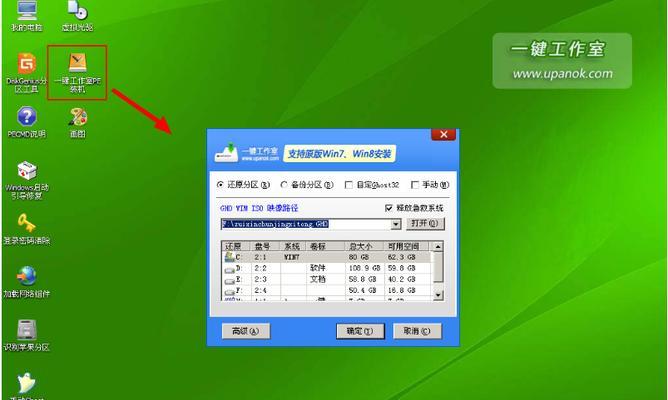The width and height of the screenshot is (668, 400).
Task: Sort by the 总大小 column header
Action: tap(364, 246)
